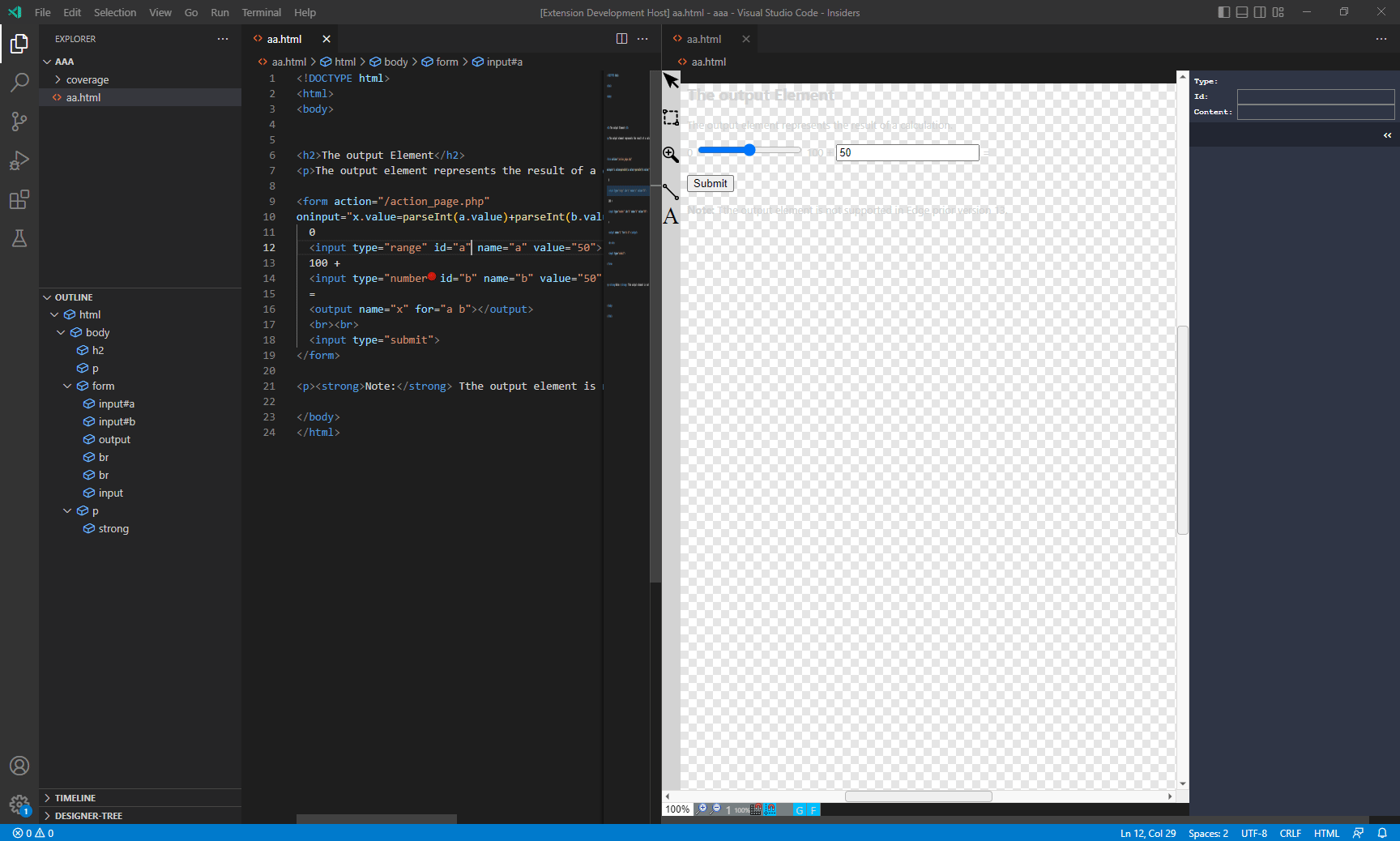Click the designer horizontal scrollbar thumb
Image resolution: width=1400 pixels, height=841 pixels.
click(918, 796)
